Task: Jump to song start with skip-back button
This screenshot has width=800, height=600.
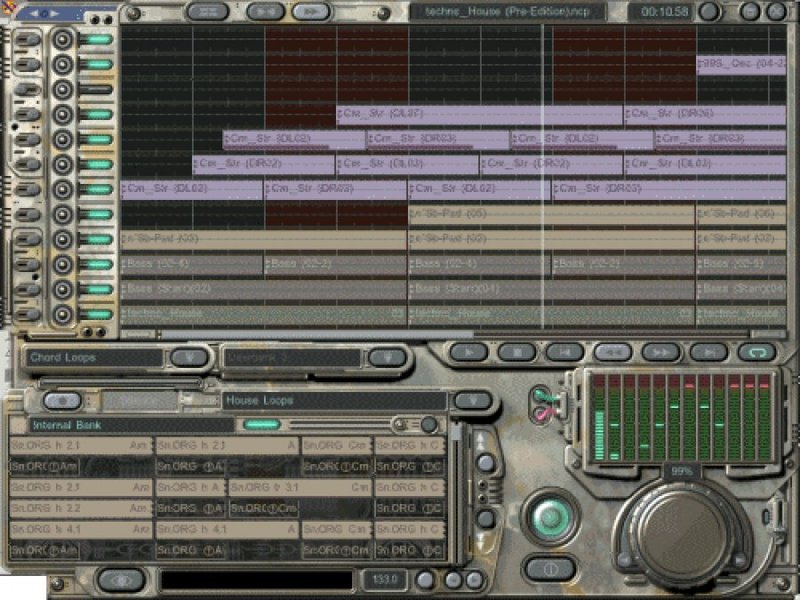Action: [564, 352]
